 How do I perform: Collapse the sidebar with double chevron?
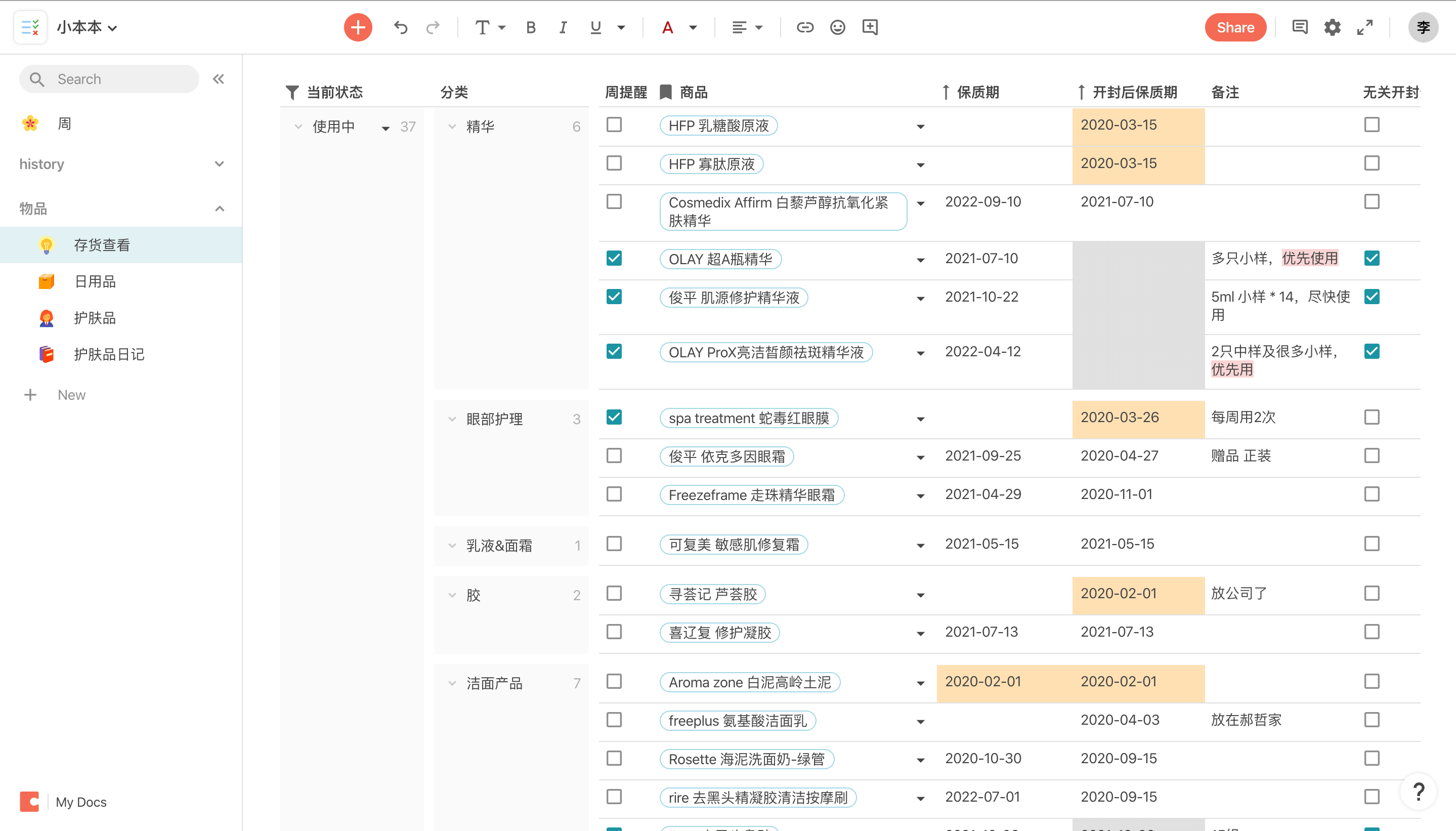point(219,79)
